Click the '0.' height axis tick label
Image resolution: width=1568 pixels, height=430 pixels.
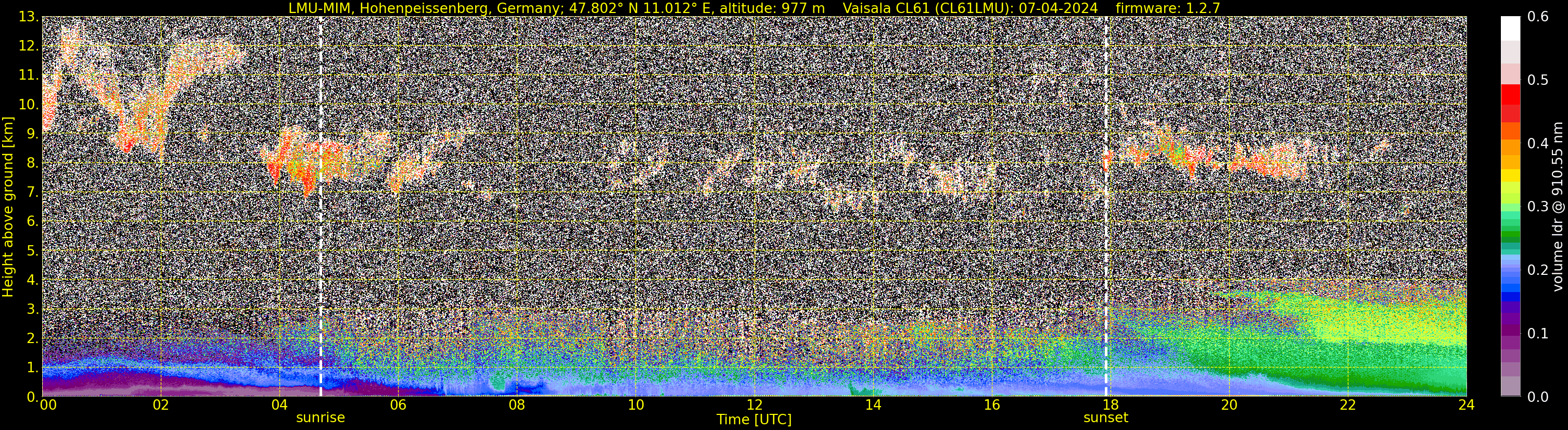[x=32, y=397]
